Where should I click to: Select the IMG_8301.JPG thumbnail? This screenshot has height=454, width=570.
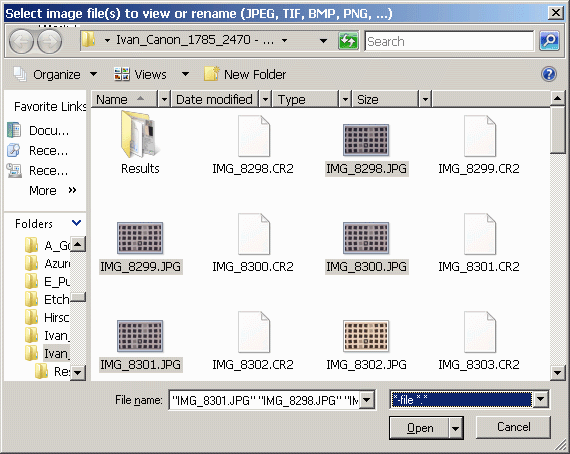point(140,336)
